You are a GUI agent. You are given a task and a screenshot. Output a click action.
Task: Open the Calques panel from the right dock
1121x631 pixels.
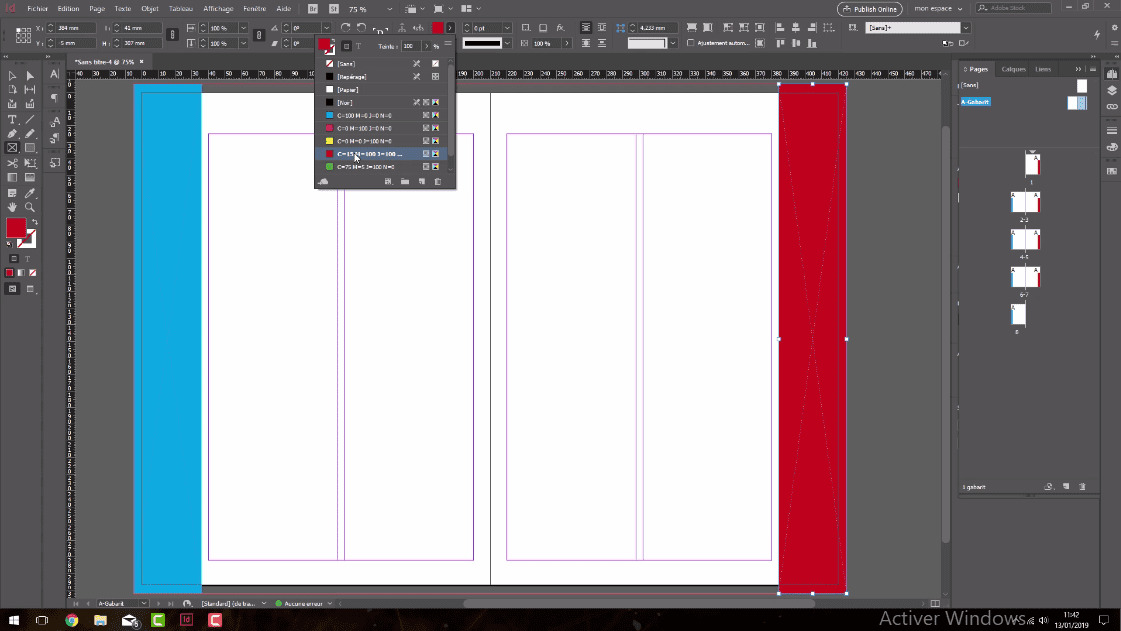click(x=1111, y=90)
